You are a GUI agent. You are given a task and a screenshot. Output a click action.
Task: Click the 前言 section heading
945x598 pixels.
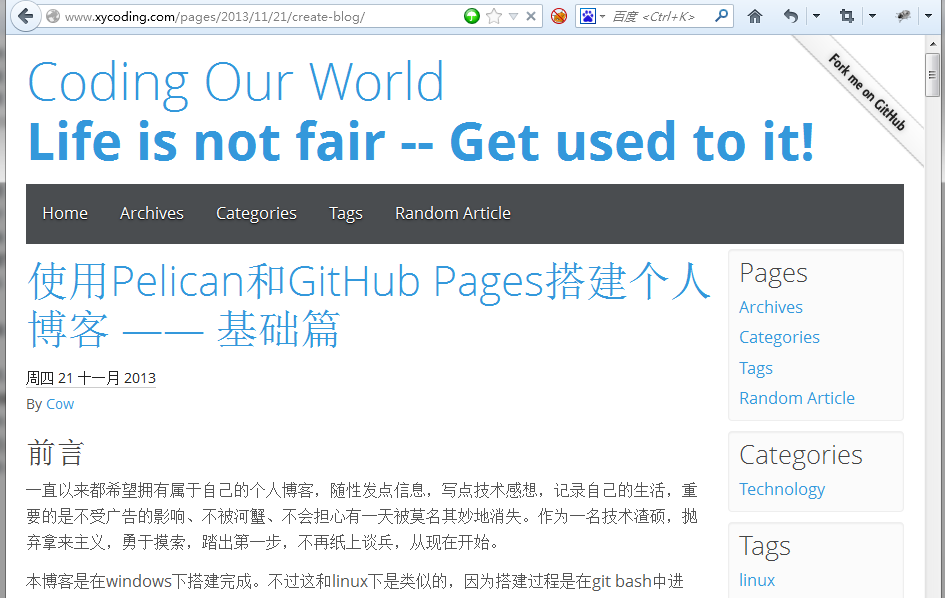click(55, 453)
